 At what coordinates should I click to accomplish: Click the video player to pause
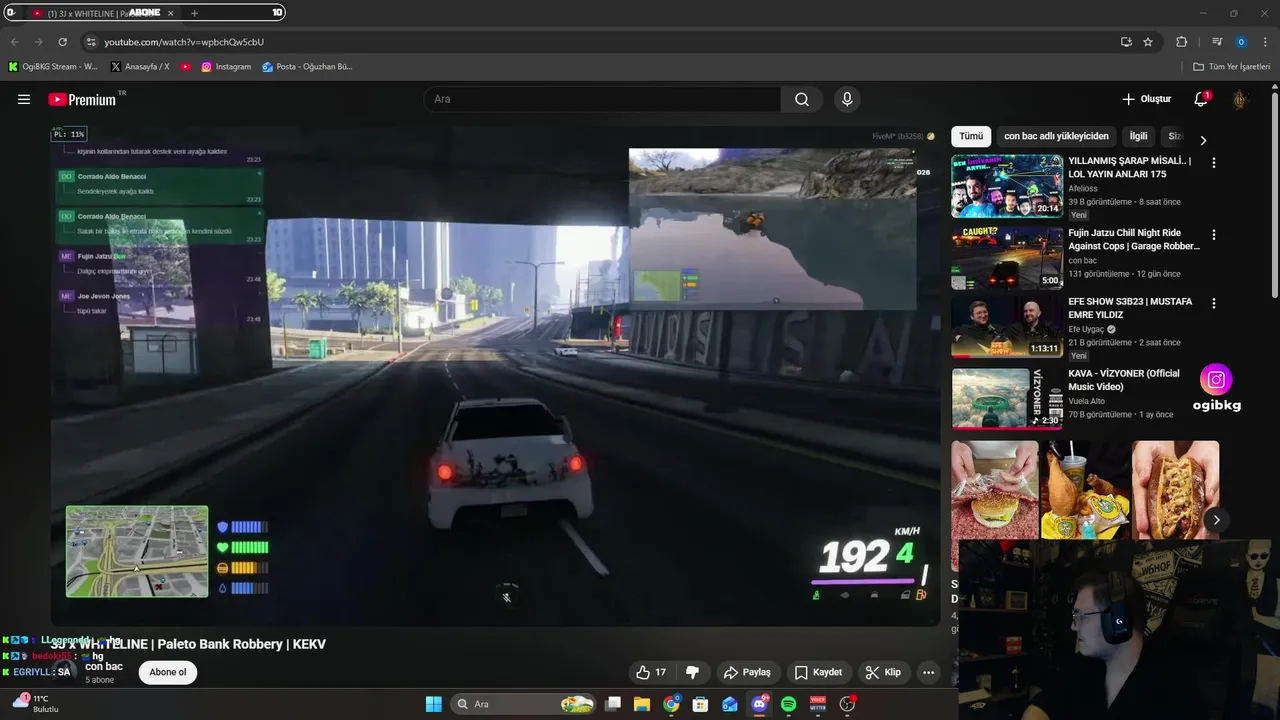pos(496,375)
